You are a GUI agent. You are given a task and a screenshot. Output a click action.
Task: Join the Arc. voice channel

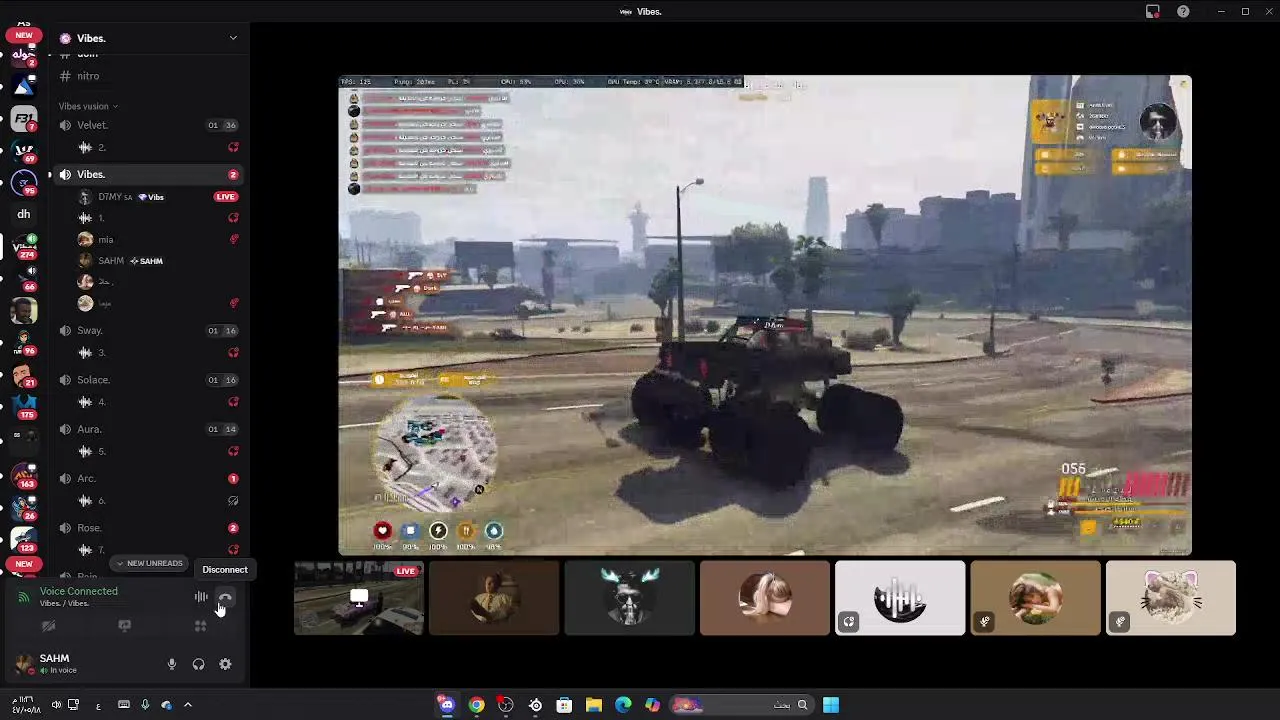[x=150, y=478]
